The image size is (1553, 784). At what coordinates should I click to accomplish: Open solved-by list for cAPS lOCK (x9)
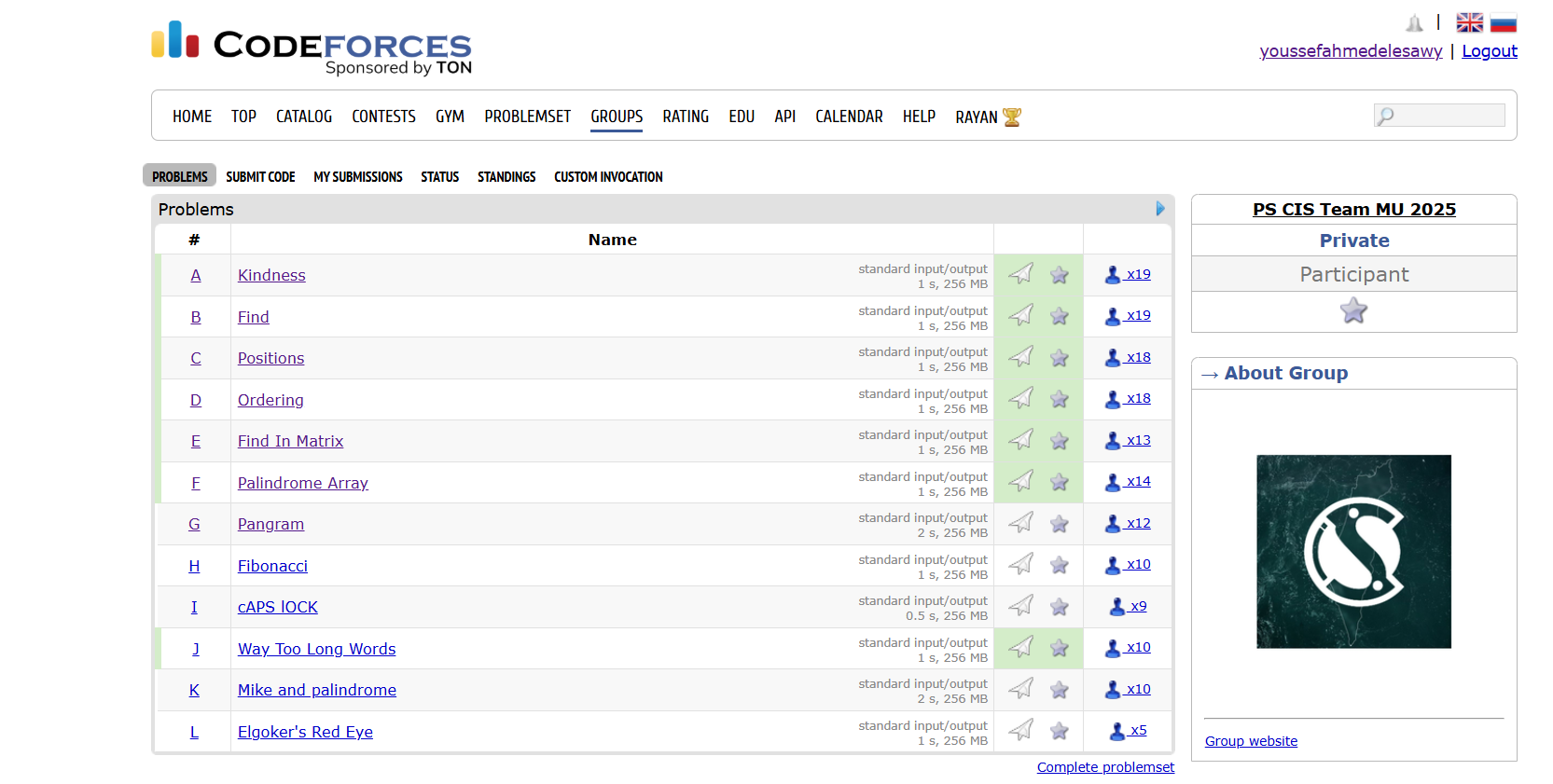coord(1129,606)
